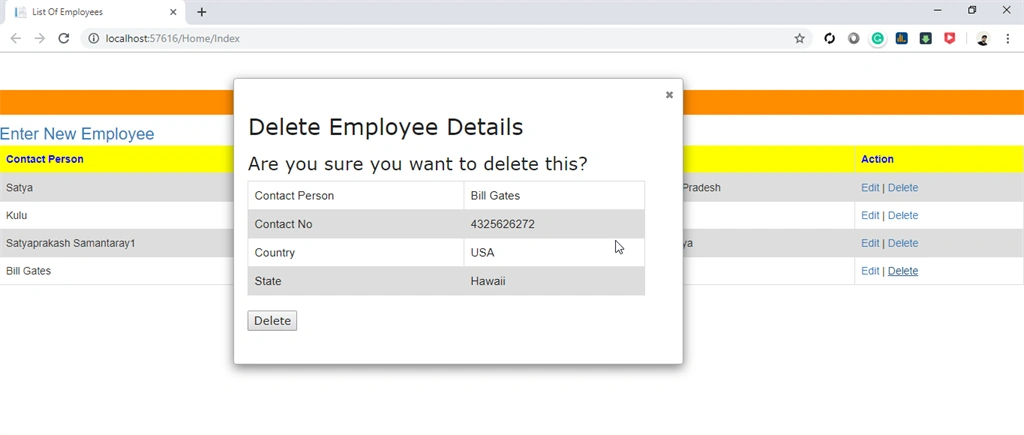Click the Contact Person label in the dialog
The width and height of the screenshot is (1024, 435).
pos(294,196)
